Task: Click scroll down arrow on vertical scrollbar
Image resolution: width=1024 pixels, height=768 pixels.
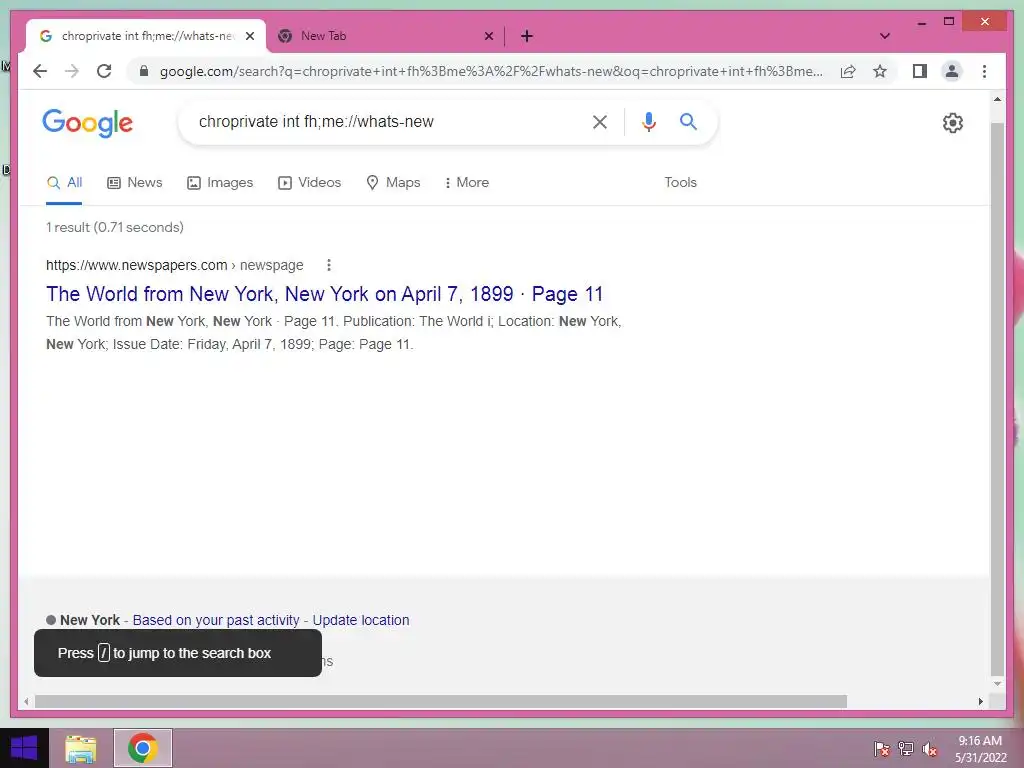Action: coord(997,684)
